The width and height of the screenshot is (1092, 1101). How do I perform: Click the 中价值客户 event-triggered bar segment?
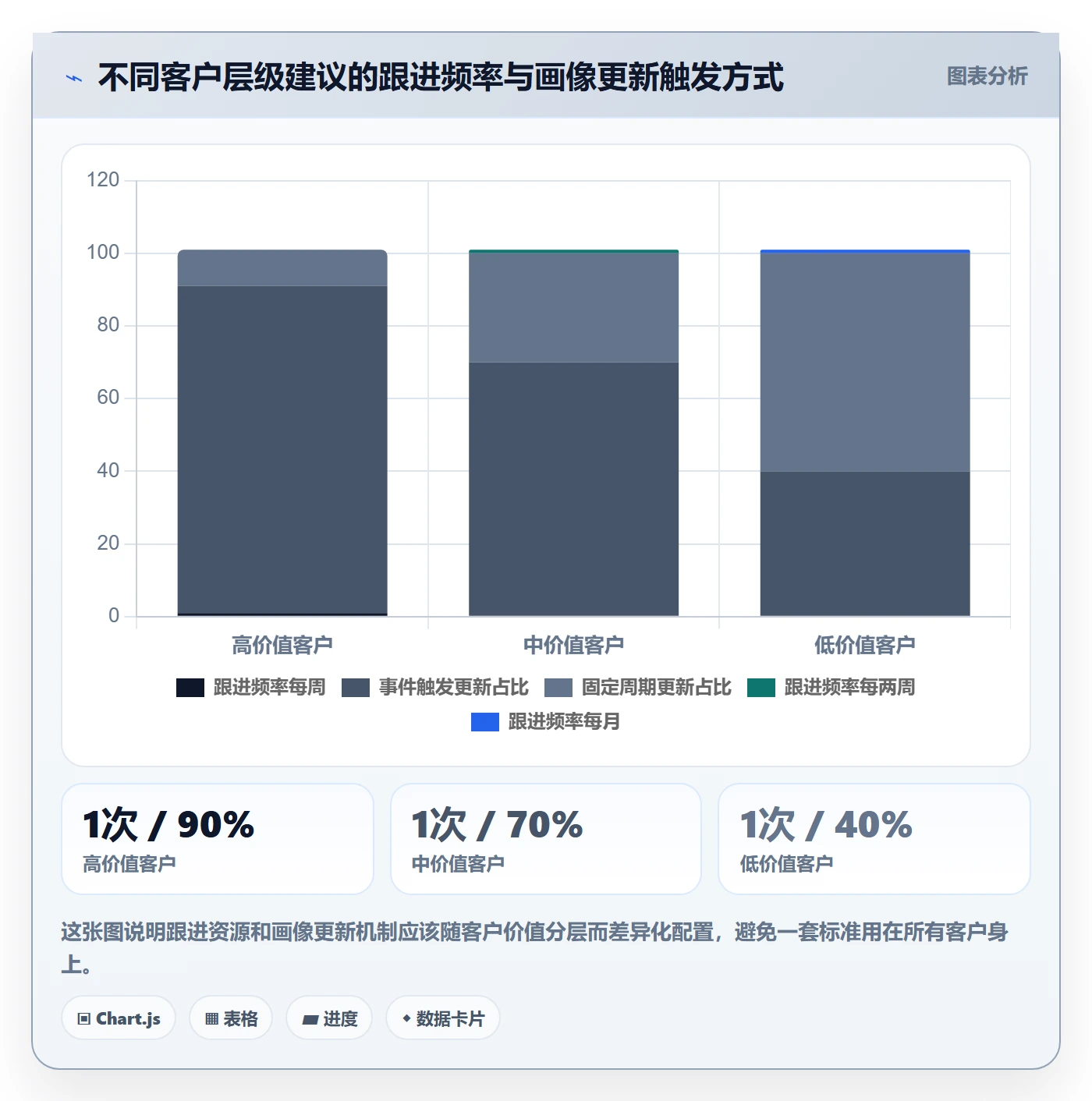(573, 489)
